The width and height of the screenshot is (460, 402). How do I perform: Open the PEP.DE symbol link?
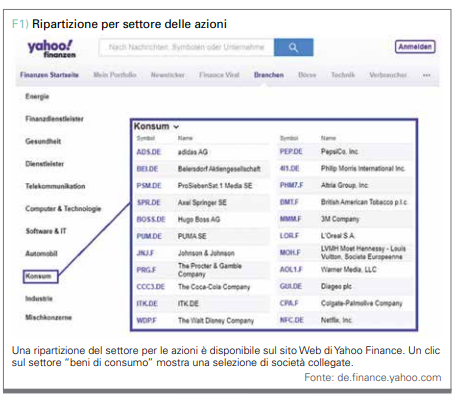click(x=291, y=152)
